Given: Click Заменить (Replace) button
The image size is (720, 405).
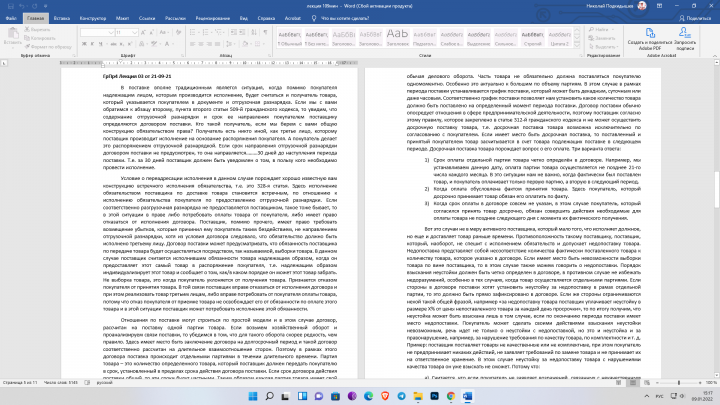Looking at the screenshot, I should pyautogui.click(x=602, y=38).
